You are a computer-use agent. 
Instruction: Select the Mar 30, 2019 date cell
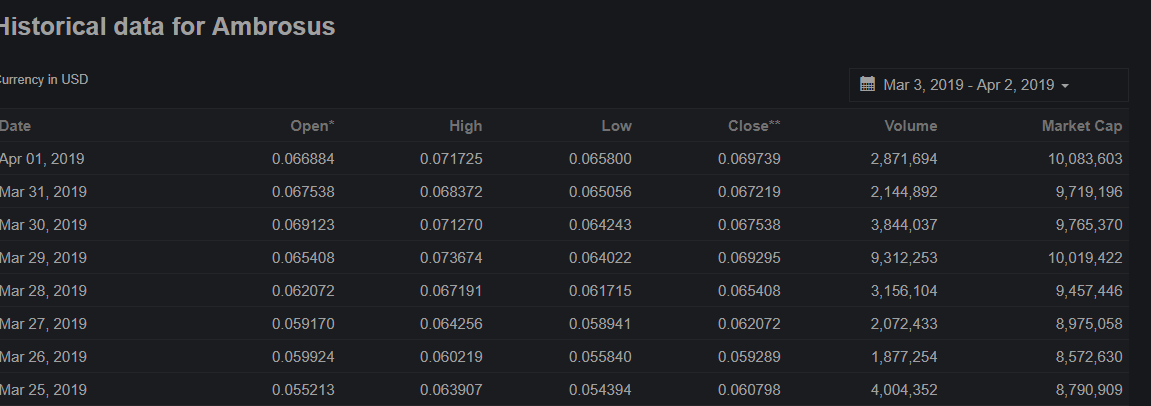coord(43,225)
